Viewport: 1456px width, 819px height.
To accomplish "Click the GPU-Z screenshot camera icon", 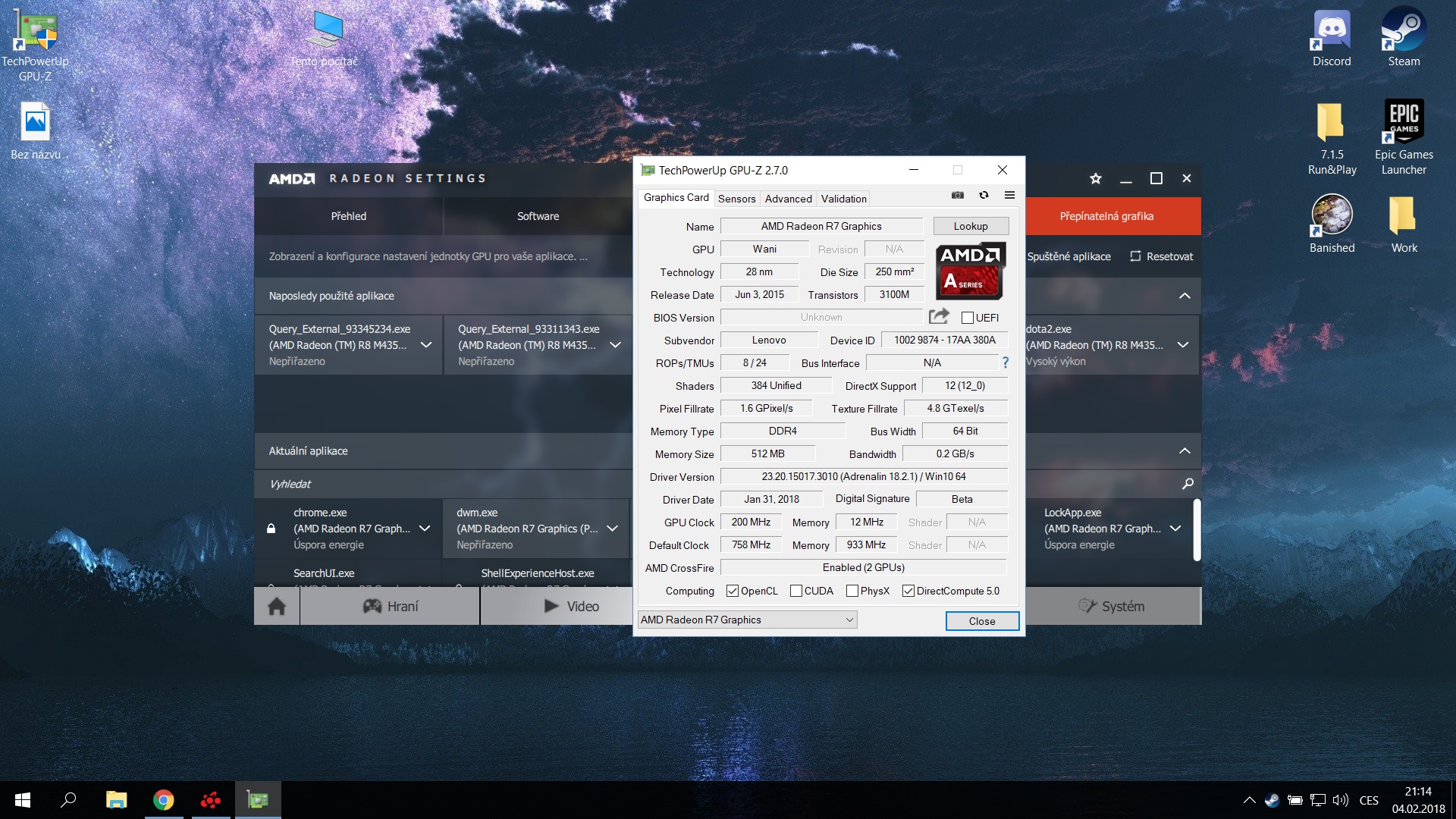I will 958,196.
